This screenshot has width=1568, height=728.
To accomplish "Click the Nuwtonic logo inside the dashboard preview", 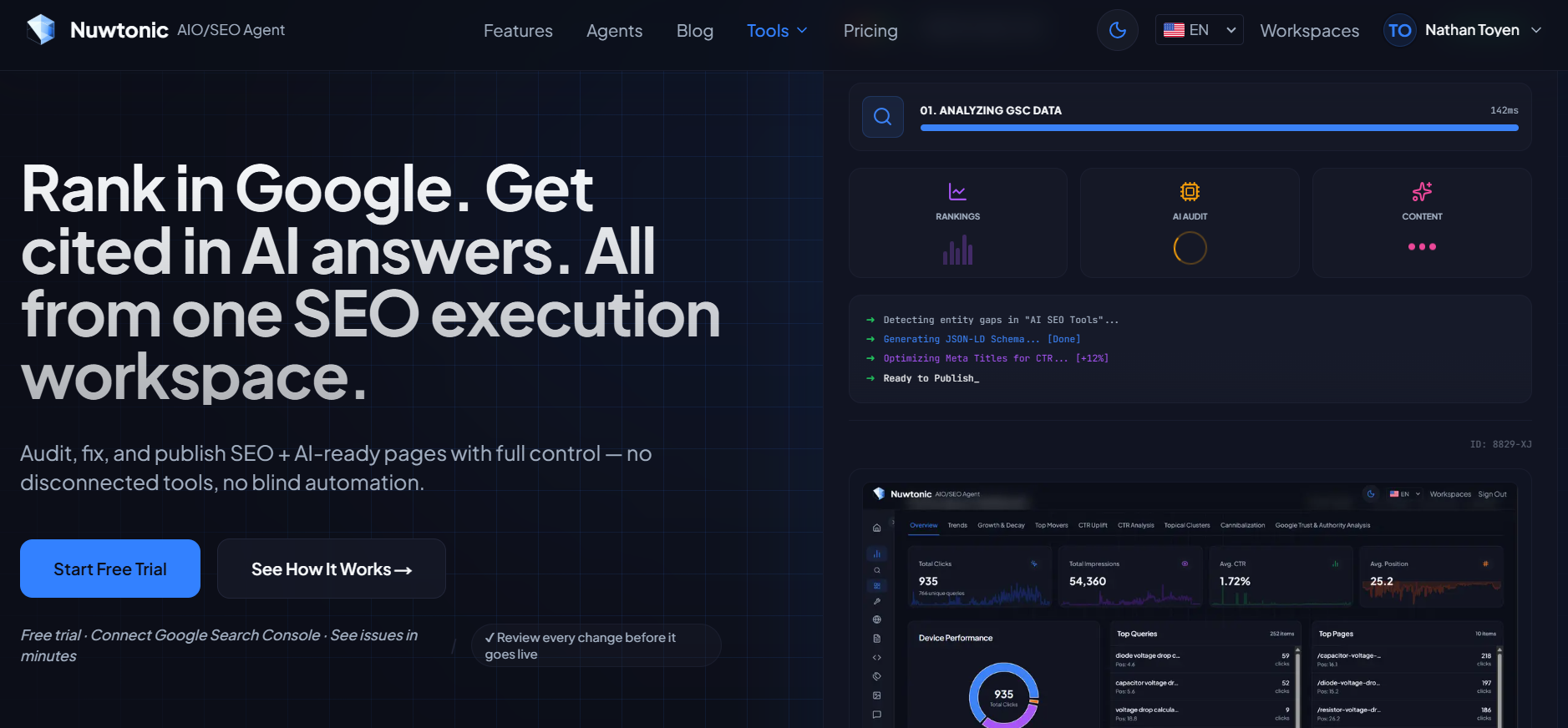I will point(879,493).
